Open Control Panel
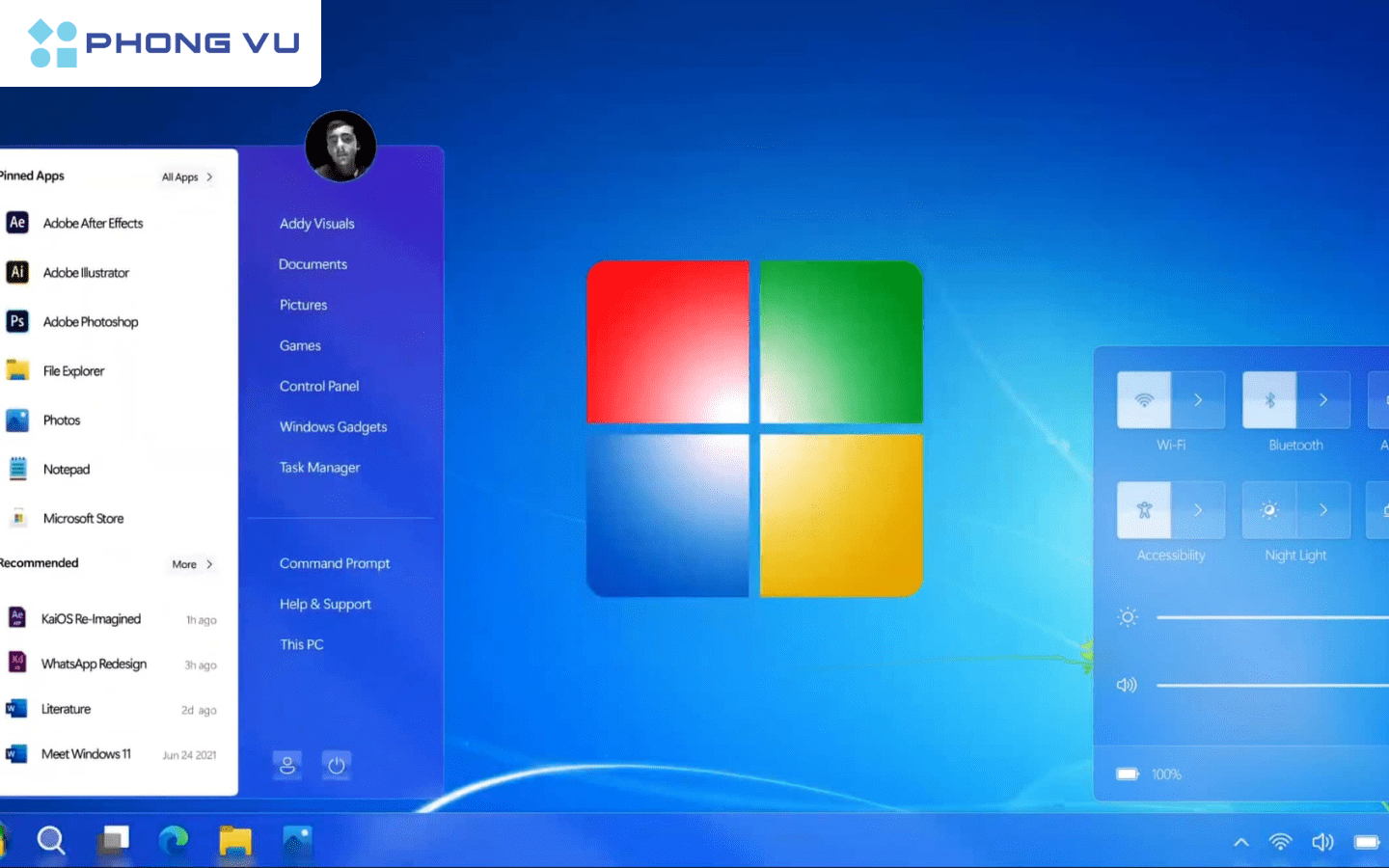The width and height of the screenshot is (1389, 868). click(x=319, y=386)
